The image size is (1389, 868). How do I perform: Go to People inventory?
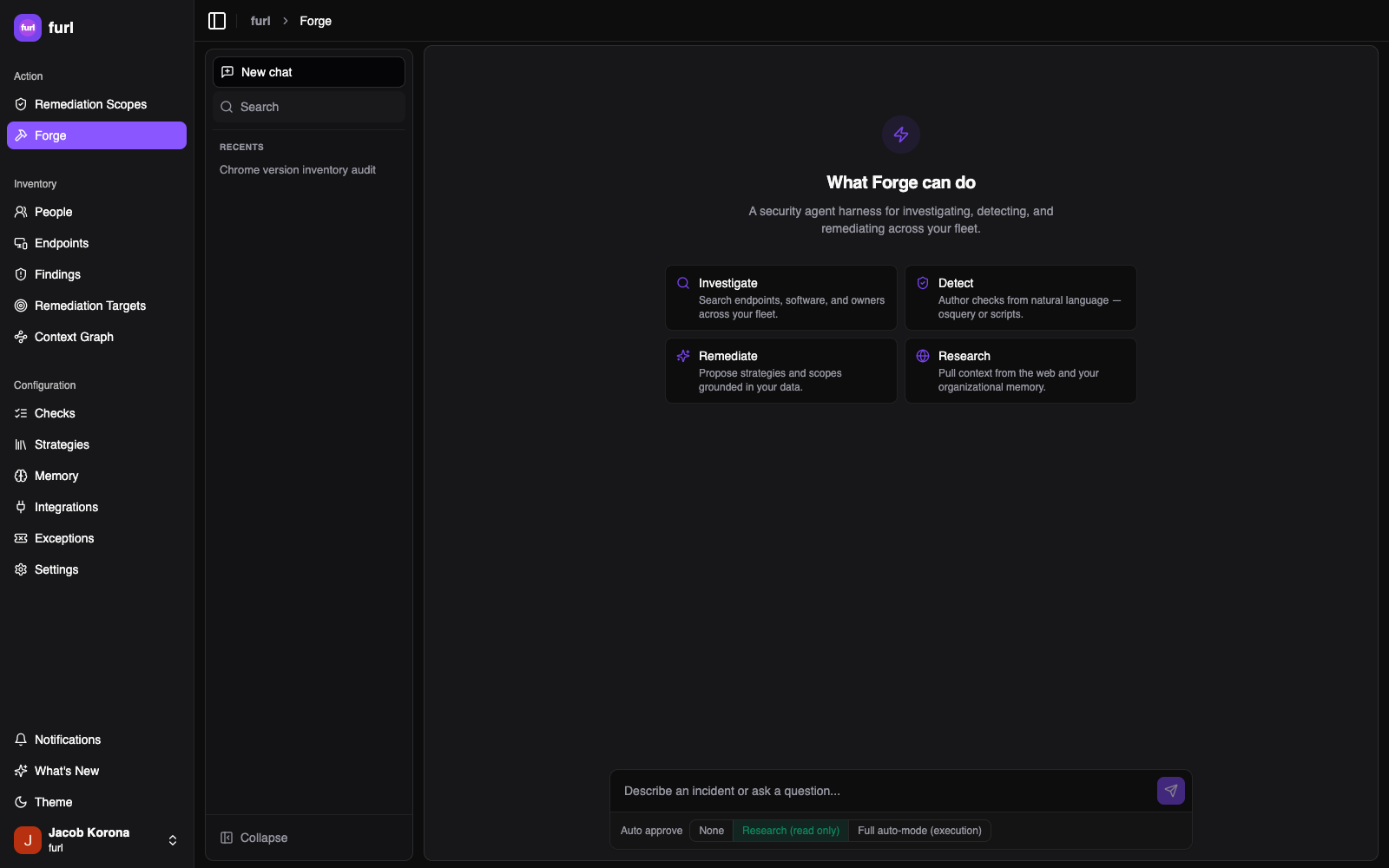point(96,212)
